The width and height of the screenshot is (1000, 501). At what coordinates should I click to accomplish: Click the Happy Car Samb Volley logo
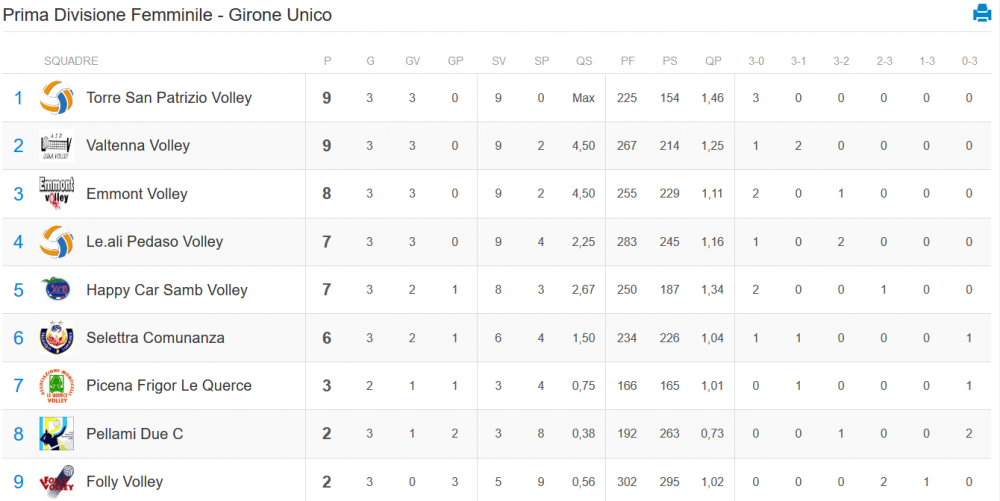(x=56, y=289)
